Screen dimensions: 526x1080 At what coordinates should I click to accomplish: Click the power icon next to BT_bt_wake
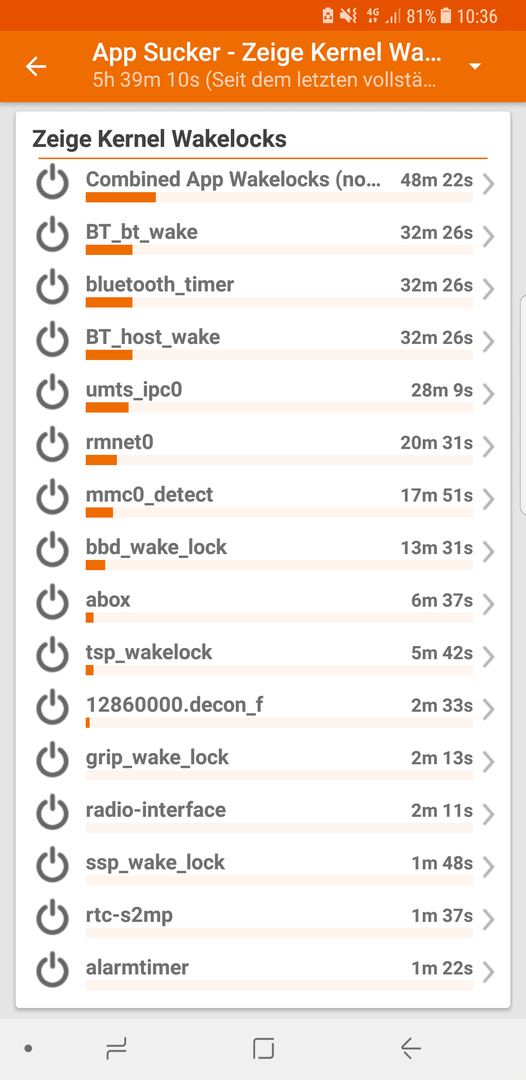(53, 236)
